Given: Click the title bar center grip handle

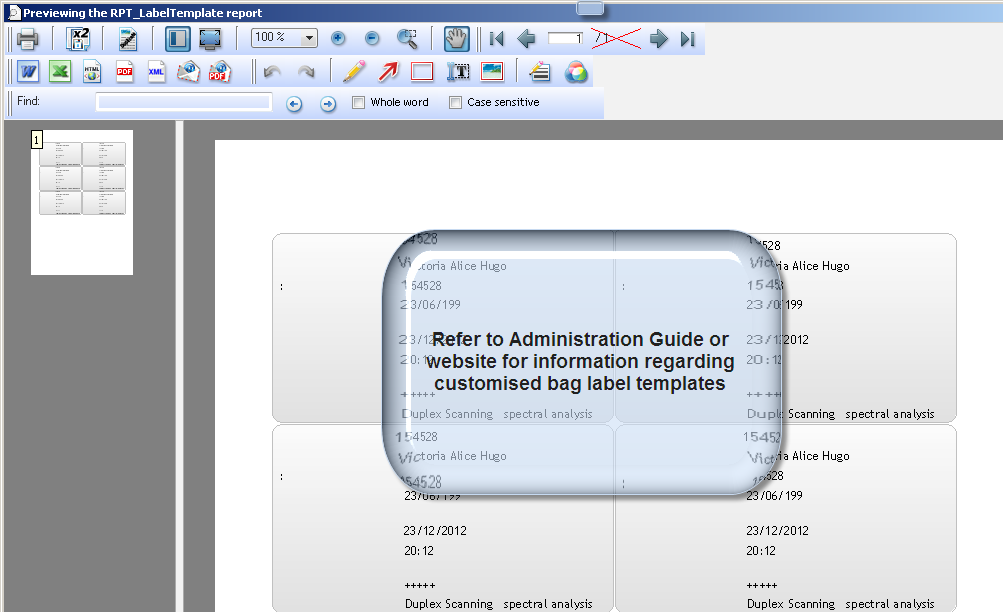Looking at the screenshot, I should [x=590, y=8].
